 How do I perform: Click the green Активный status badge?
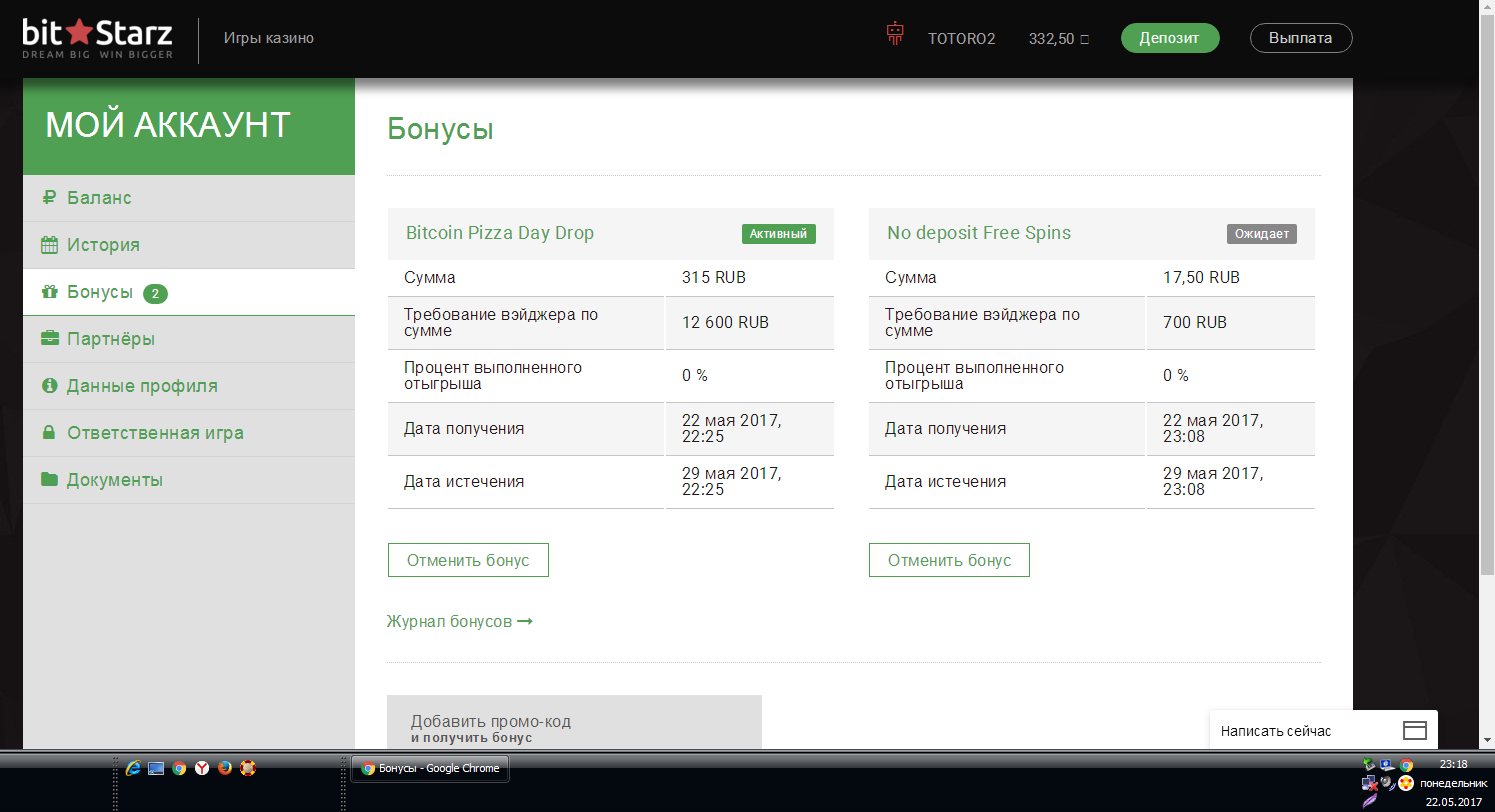pyautogui.click(x=779, y=234)
